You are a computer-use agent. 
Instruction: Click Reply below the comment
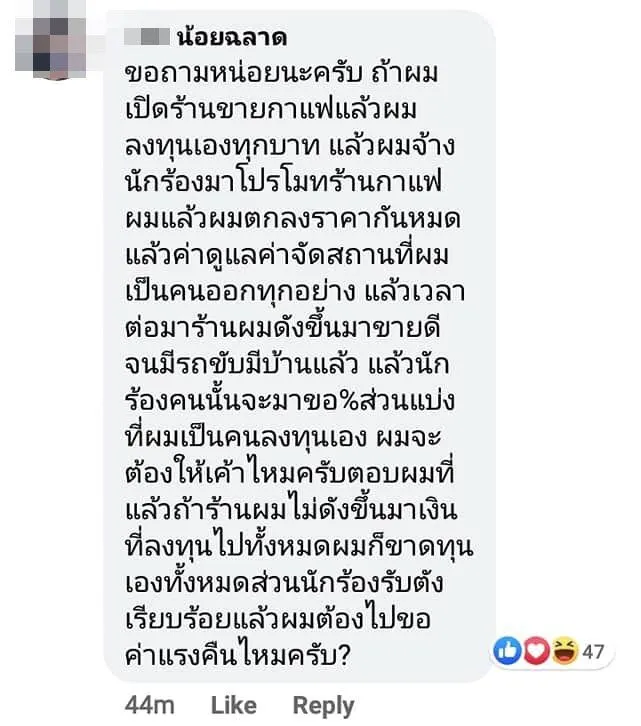(323, 707)
